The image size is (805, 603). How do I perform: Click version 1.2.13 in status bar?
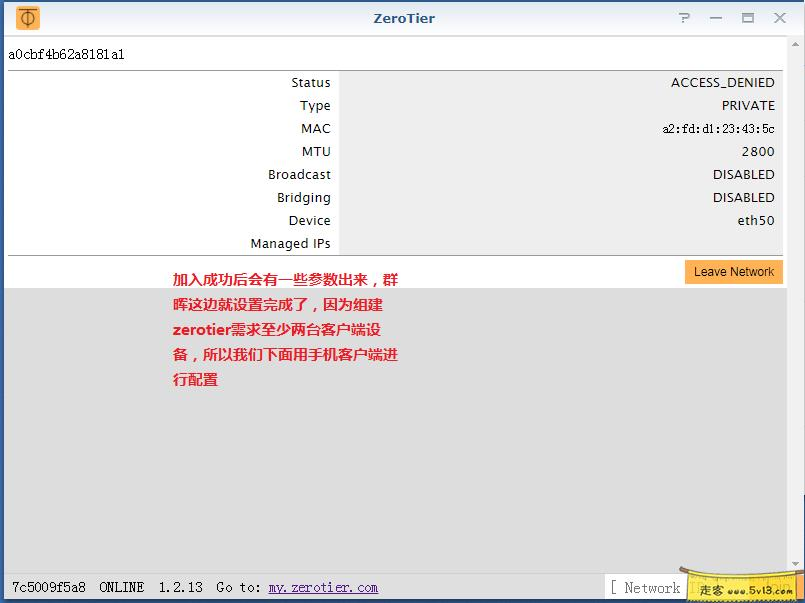tap(181, 587)
